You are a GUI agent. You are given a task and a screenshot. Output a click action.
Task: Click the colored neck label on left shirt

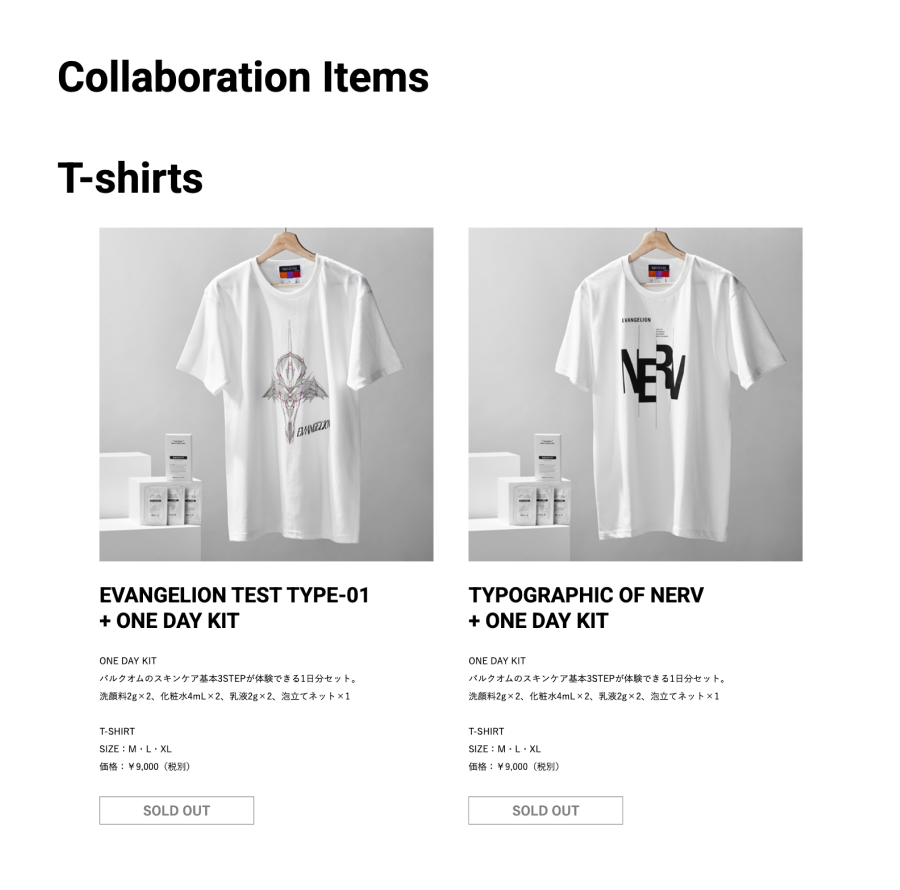tap(290, 273)
